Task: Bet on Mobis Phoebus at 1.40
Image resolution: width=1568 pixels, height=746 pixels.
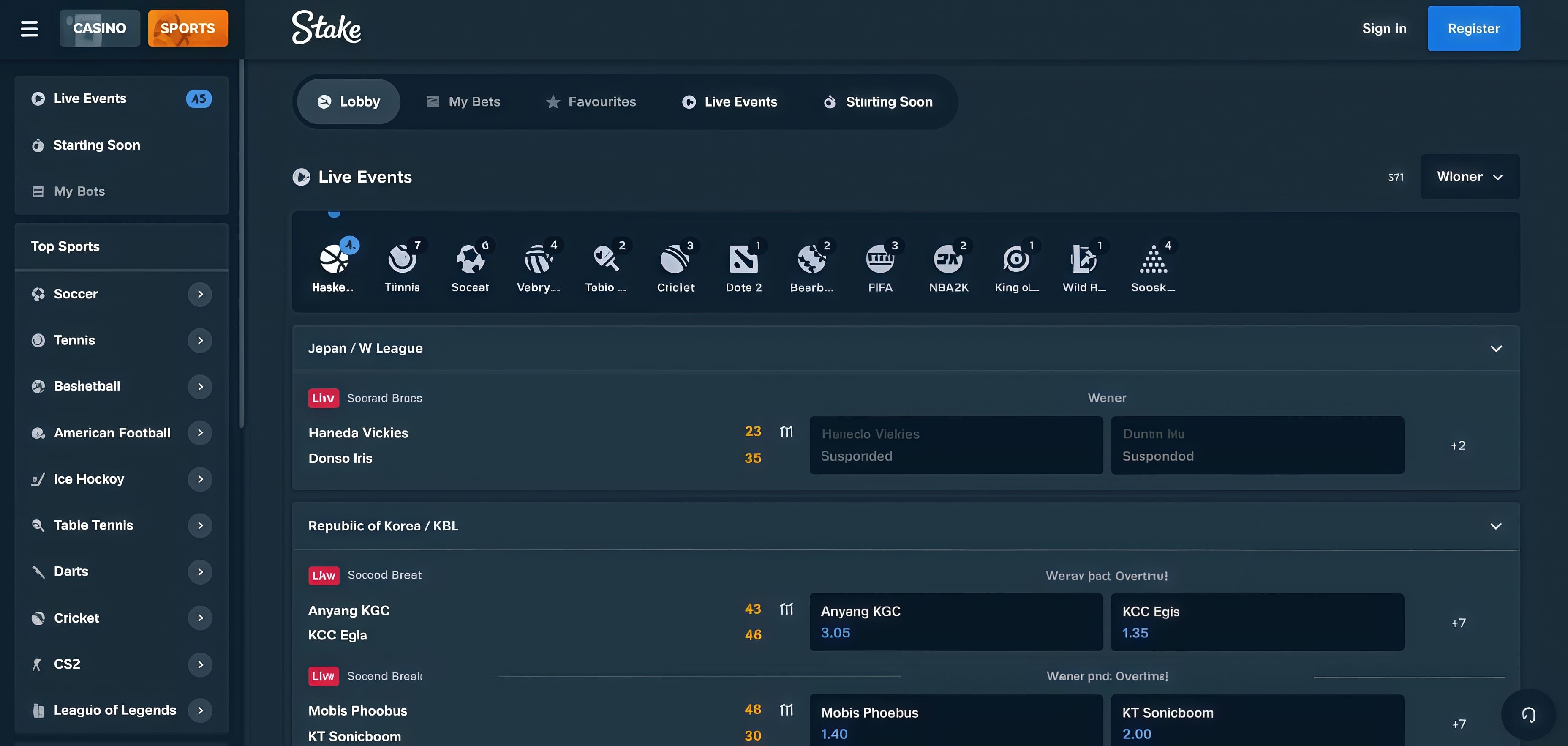Action: tap(955, 720)
